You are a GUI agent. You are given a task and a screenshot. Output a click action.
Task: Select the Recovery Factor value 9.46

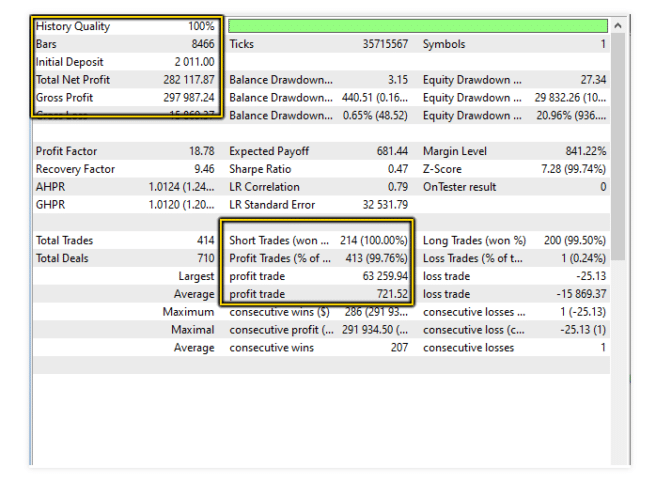[203, 169]
